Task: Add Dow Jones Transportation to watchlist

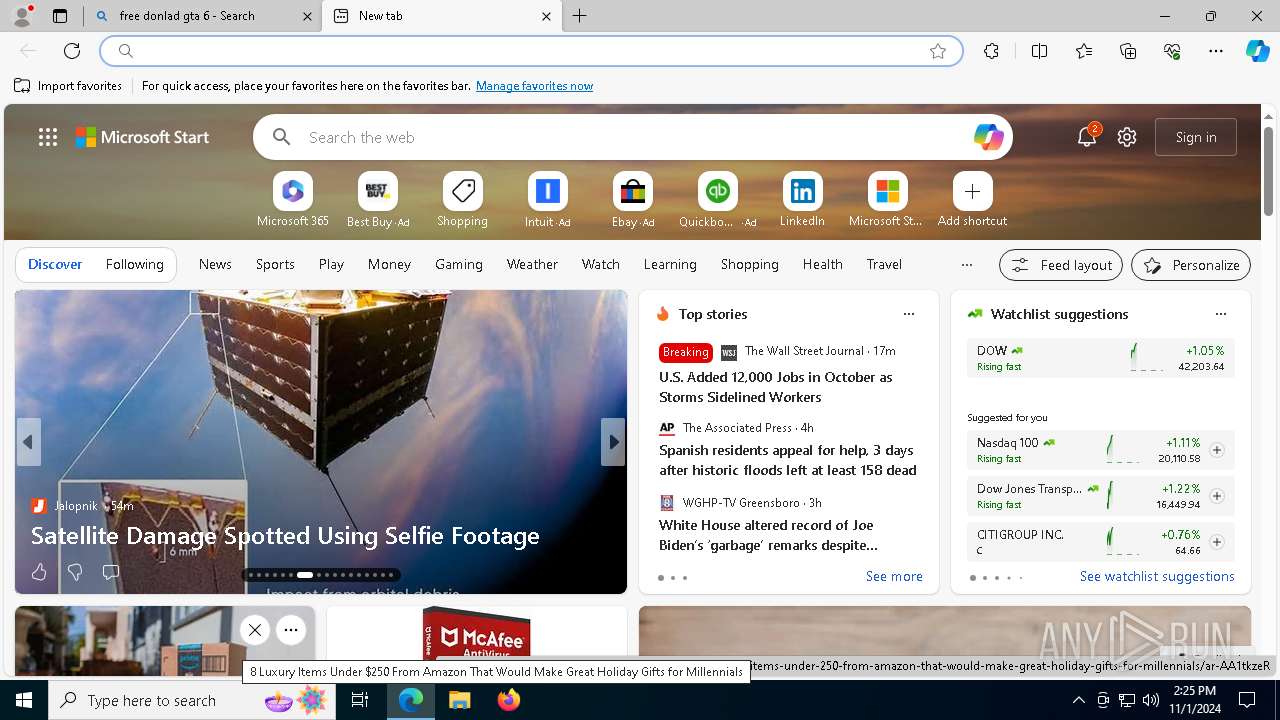Action: 1217,496
